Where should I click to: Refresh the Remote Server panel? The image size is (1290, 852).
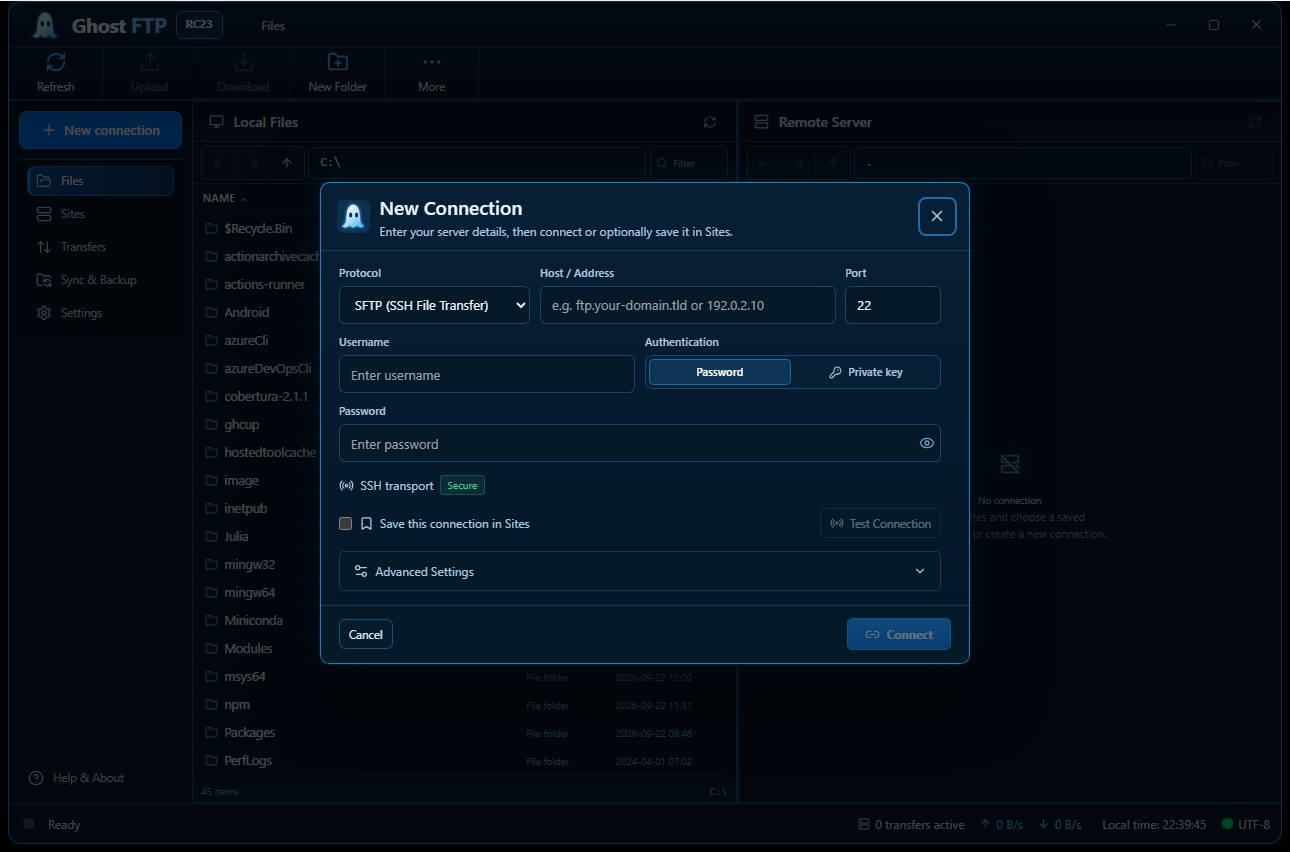pyautogui.click(x=1255, y=122)
